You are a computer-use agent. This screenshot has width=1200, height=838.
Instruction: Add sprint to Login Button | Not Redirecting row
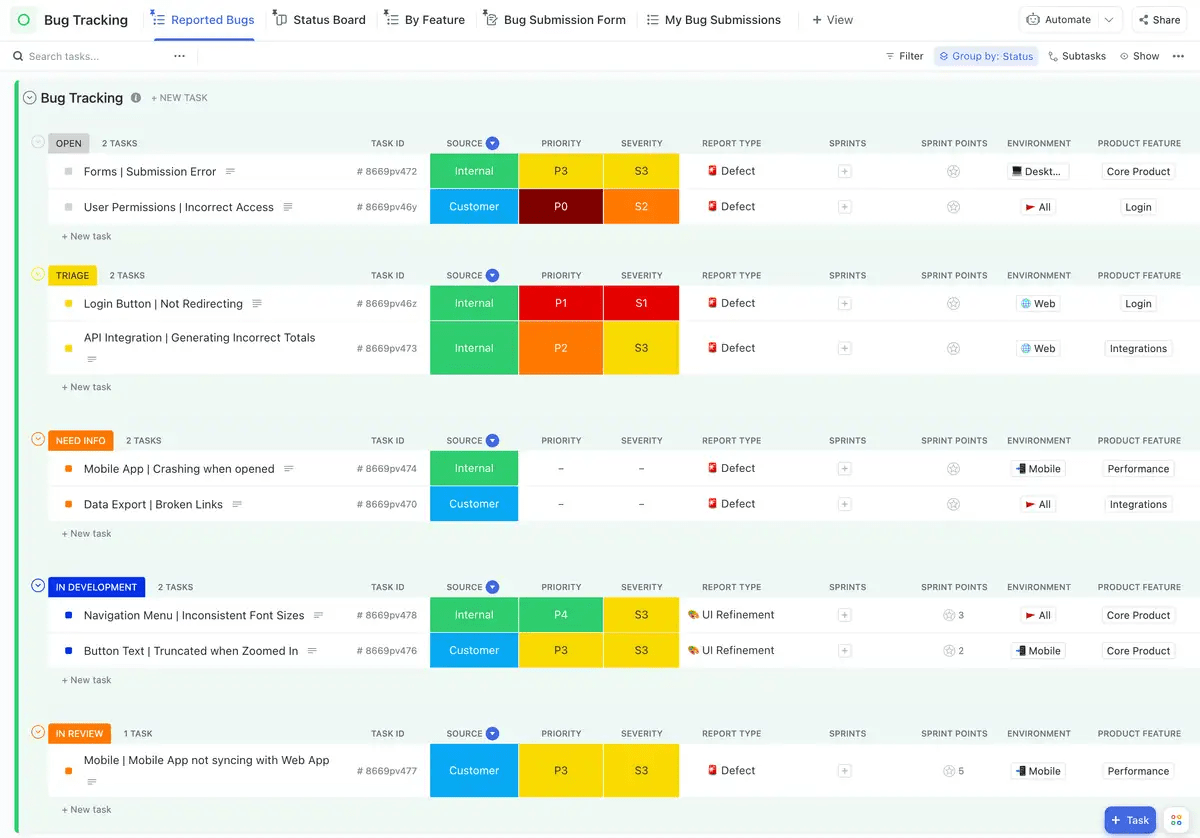(845, 304)
